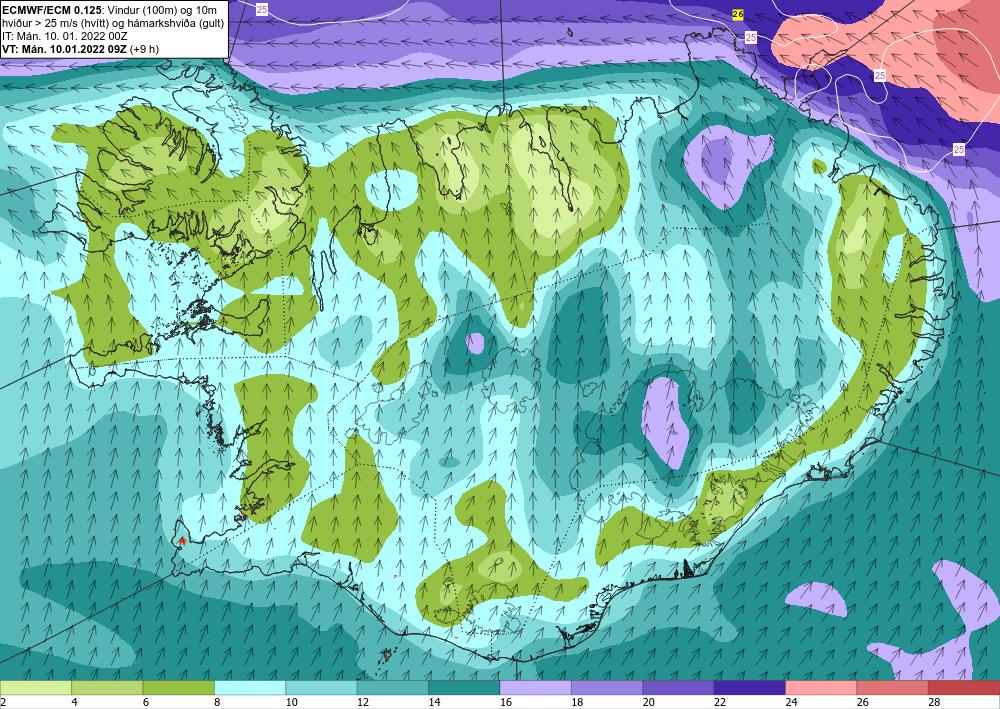The height and width of the screenshot is (709, 1000).
Task: Select the light green 4–6 m/s legend swatch
Action: click(x=107, y=688)
